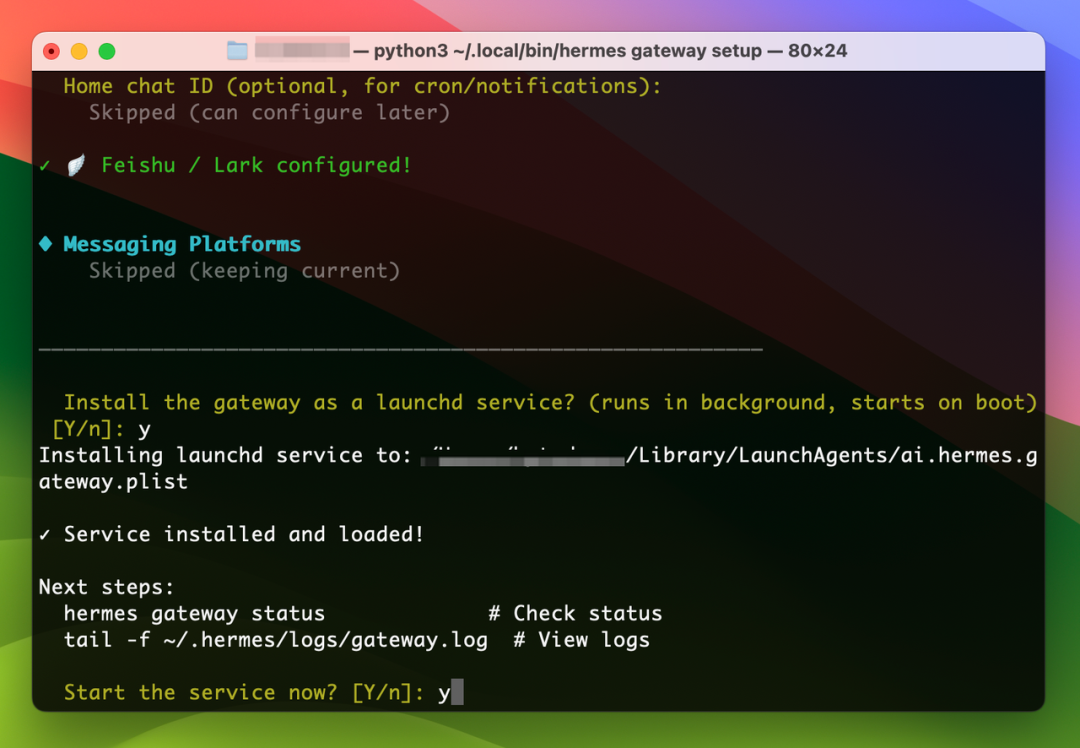1080x748 pixels.
Task: Click 'Skipped (keeping current)' text
Action: 245,271
